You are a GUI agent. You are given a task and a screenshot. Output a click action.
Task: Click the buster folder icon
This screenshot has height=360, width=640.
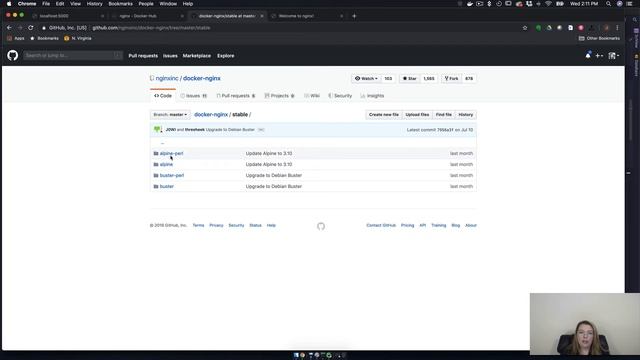coord(156,187)
